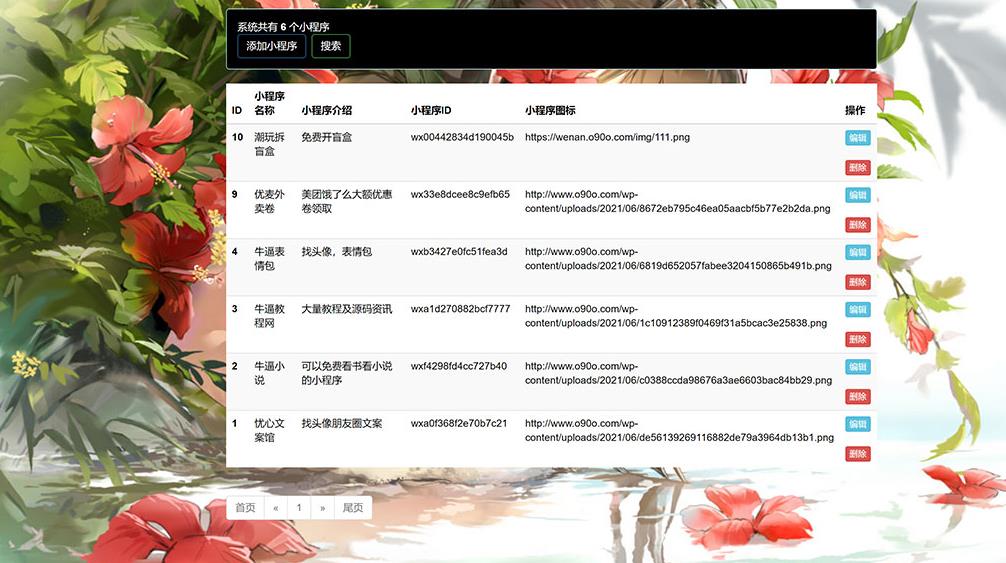Open the 搜索 button
The image size is (1006, 563).
click(x=330, y=46)
